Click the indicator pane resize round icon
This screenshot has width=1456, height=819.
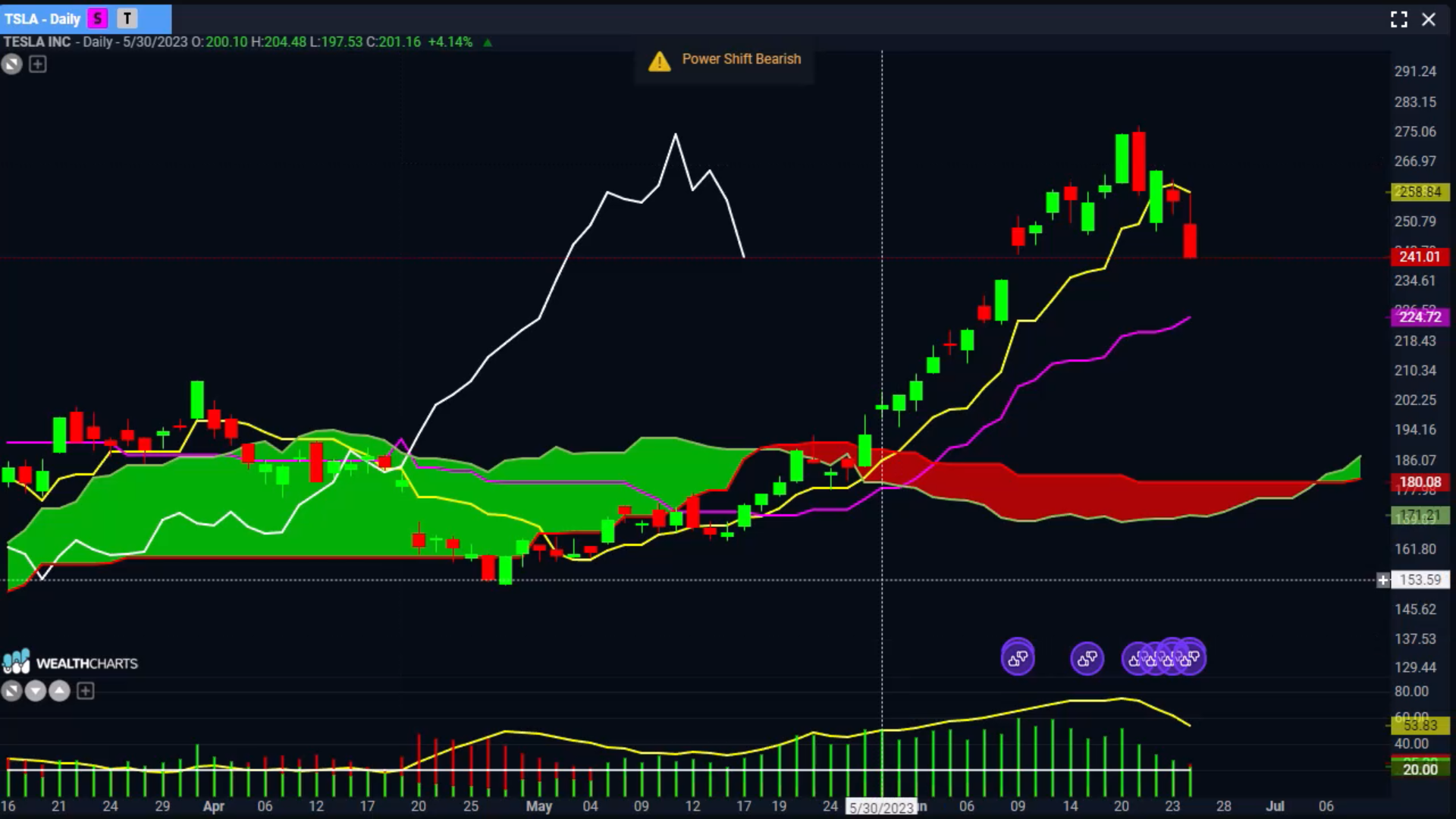[x=11, y=691]
